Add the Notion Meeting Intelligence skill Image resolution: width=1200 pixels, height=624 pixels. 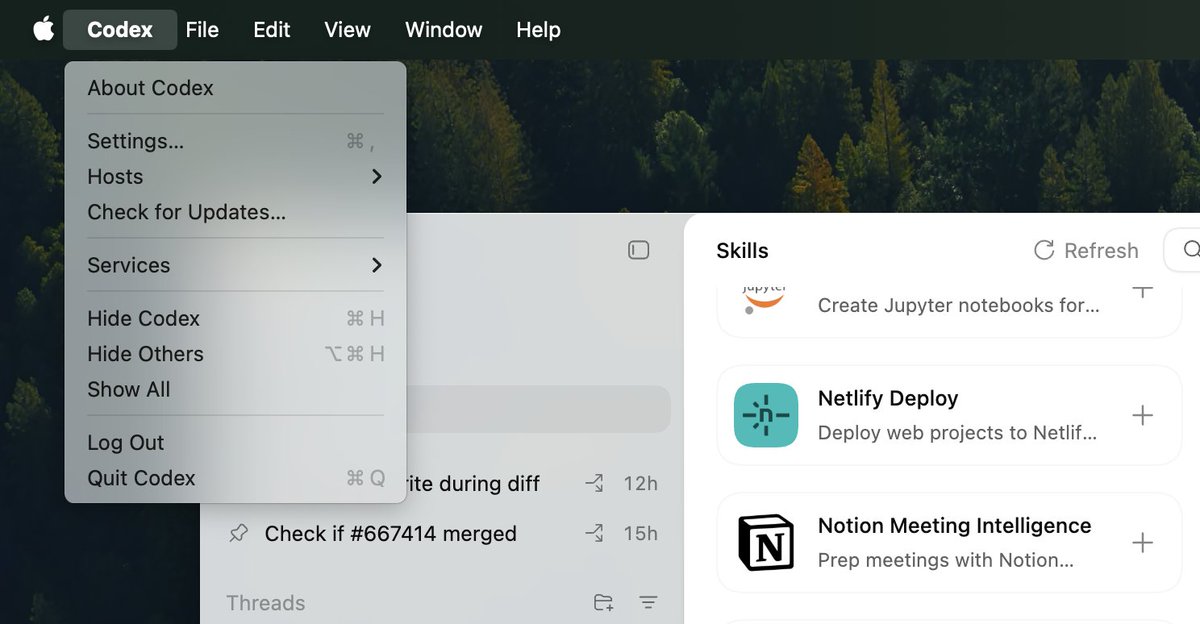[x=1142, y=543]
